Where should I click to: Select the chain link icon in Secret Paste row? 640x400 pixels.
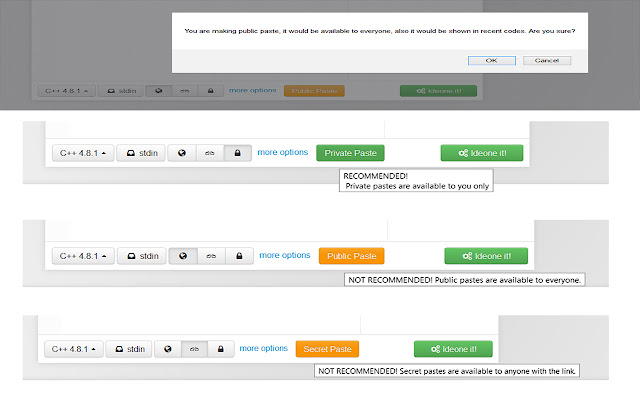point(194,349)
